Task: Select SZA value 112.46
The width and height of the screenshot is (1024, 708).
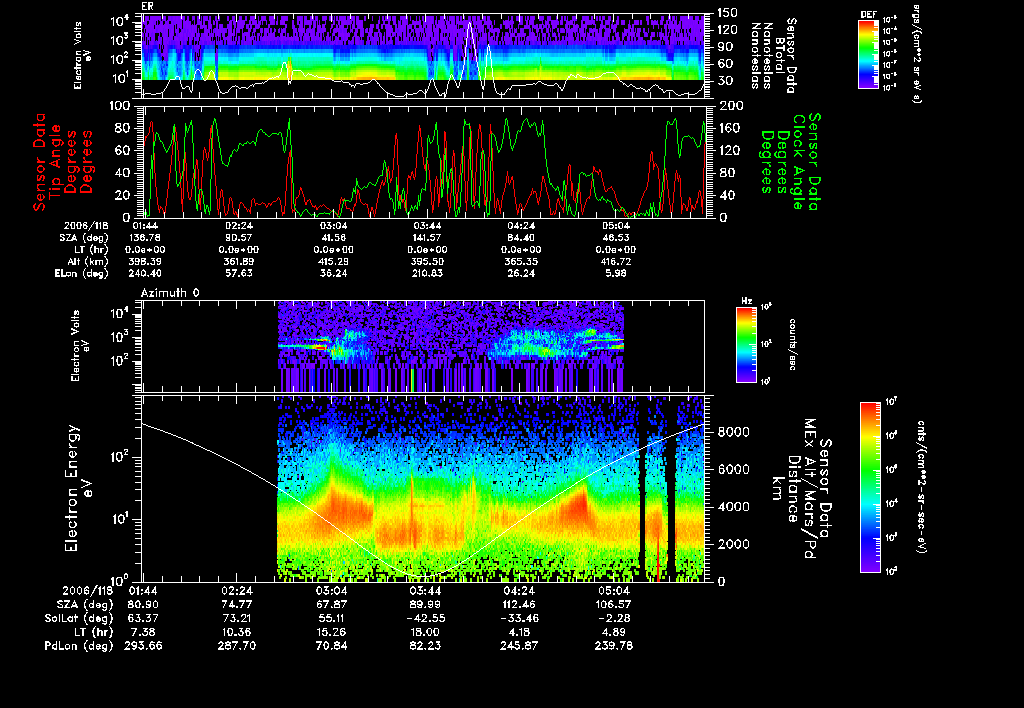Action: coord(520,604)
